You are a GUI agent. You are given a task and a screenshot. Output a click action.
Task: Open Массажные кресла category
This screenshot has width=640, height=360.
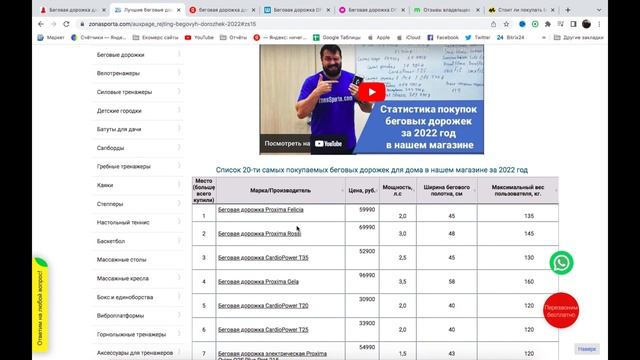tap(122, 278)
